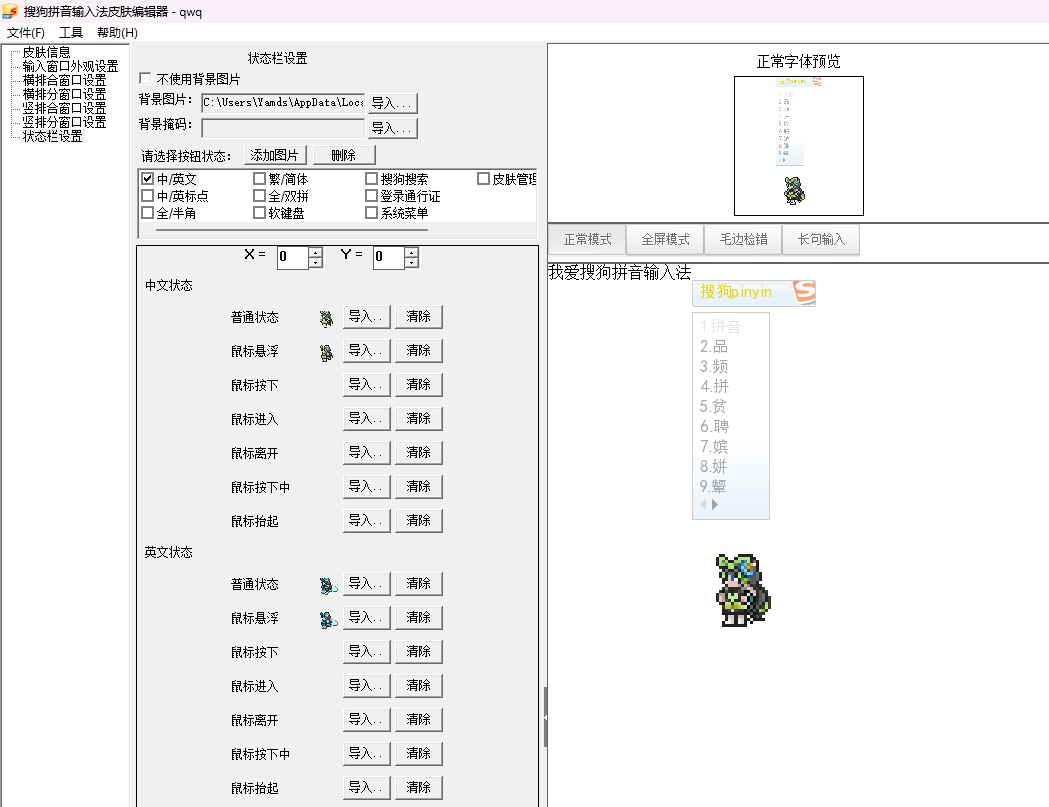
Task: Click the Sogou S logo in preview
Action: [803, 292]
